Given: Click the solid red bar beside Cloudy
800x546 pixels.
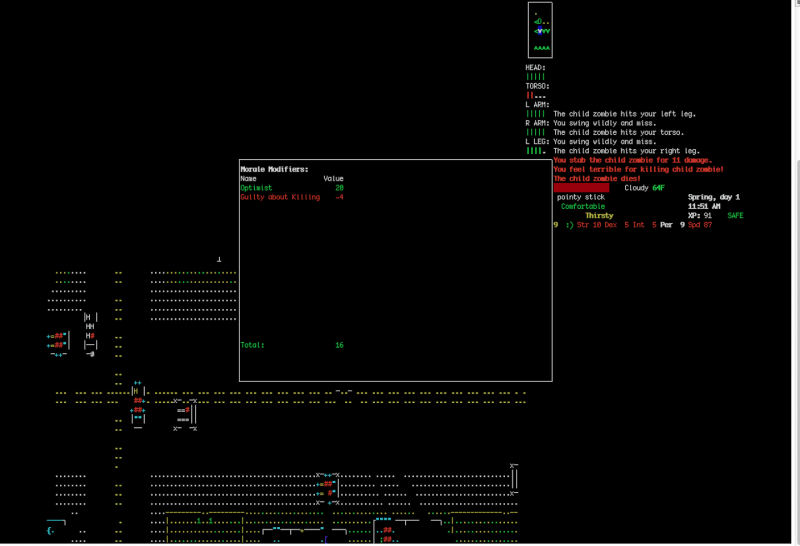Looking at the screenshot, I should click(581, 188).
